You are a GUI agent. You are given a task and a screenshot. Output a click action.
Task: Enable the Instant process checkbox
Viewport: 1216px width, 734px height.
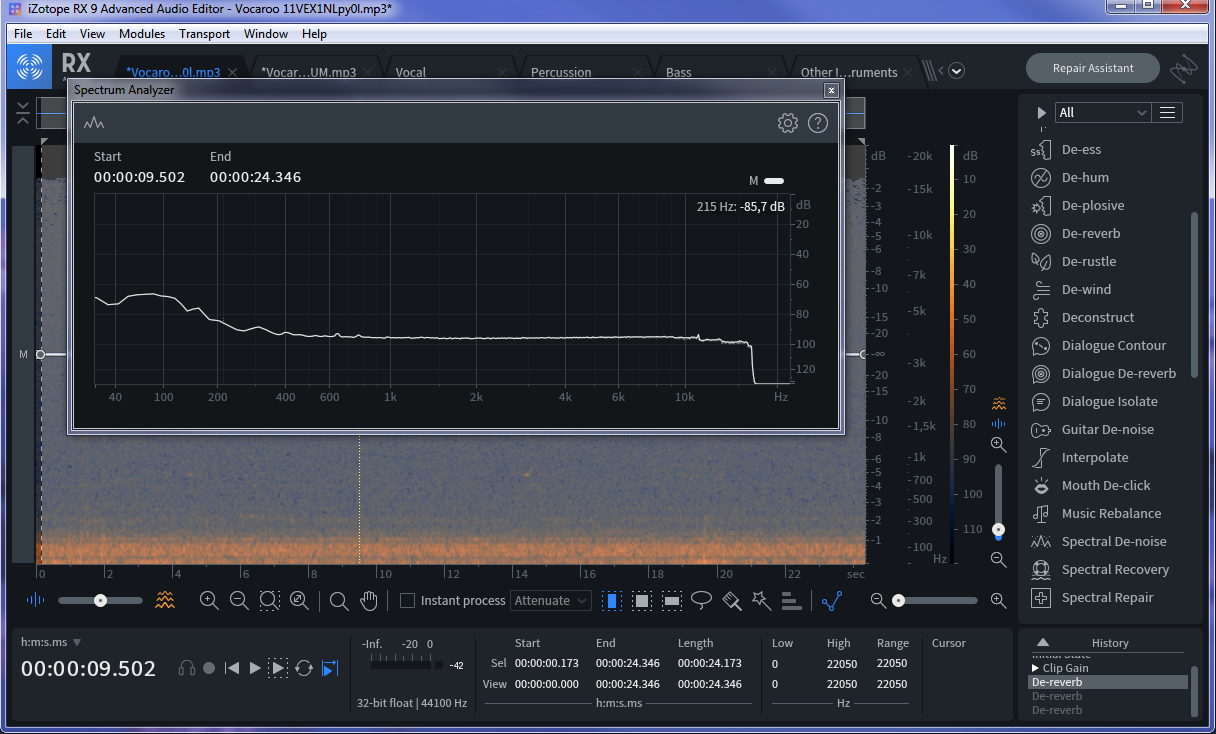pos(408,601)
